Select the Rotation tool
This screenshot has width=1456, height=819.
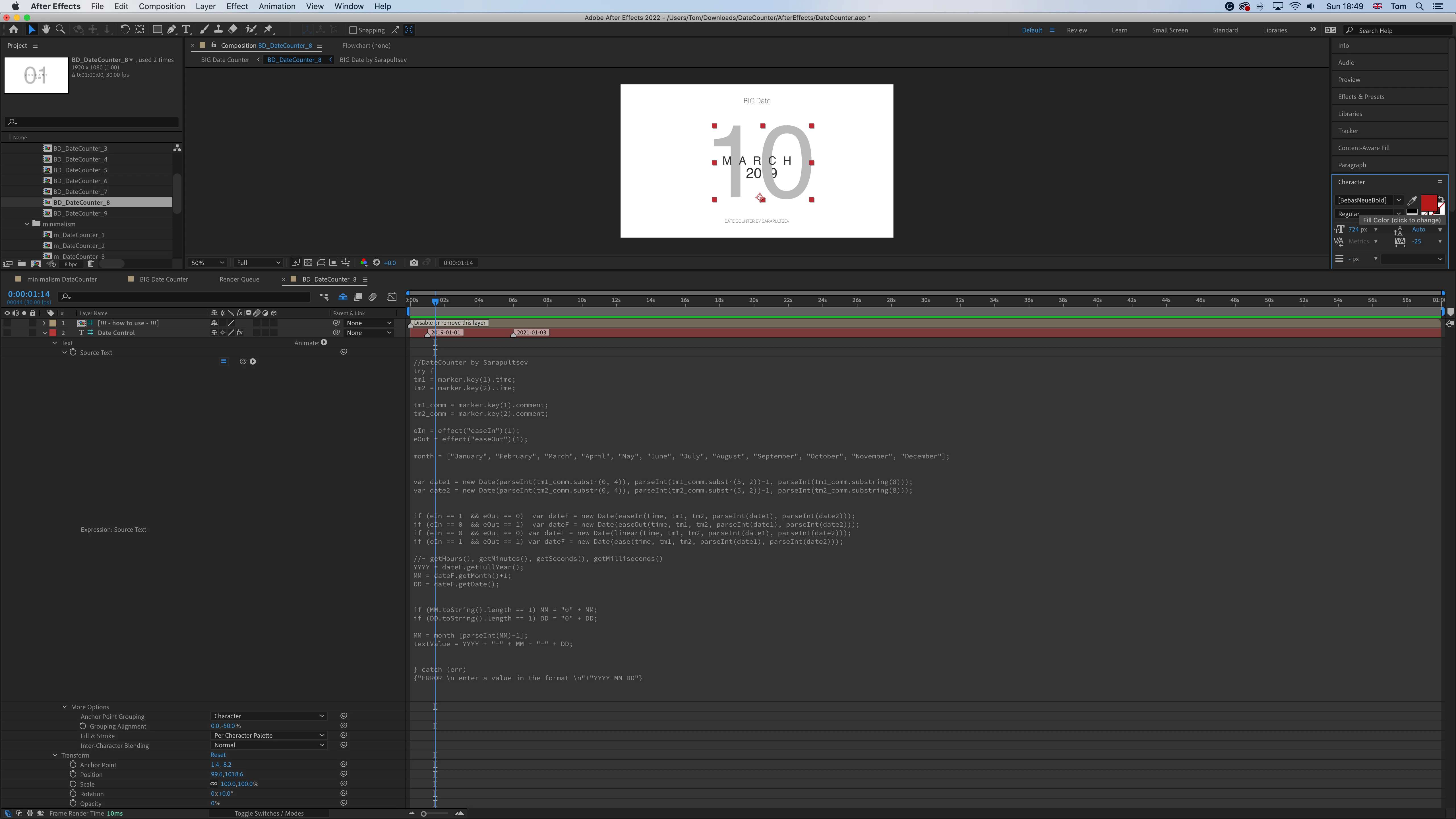point(124,29)
